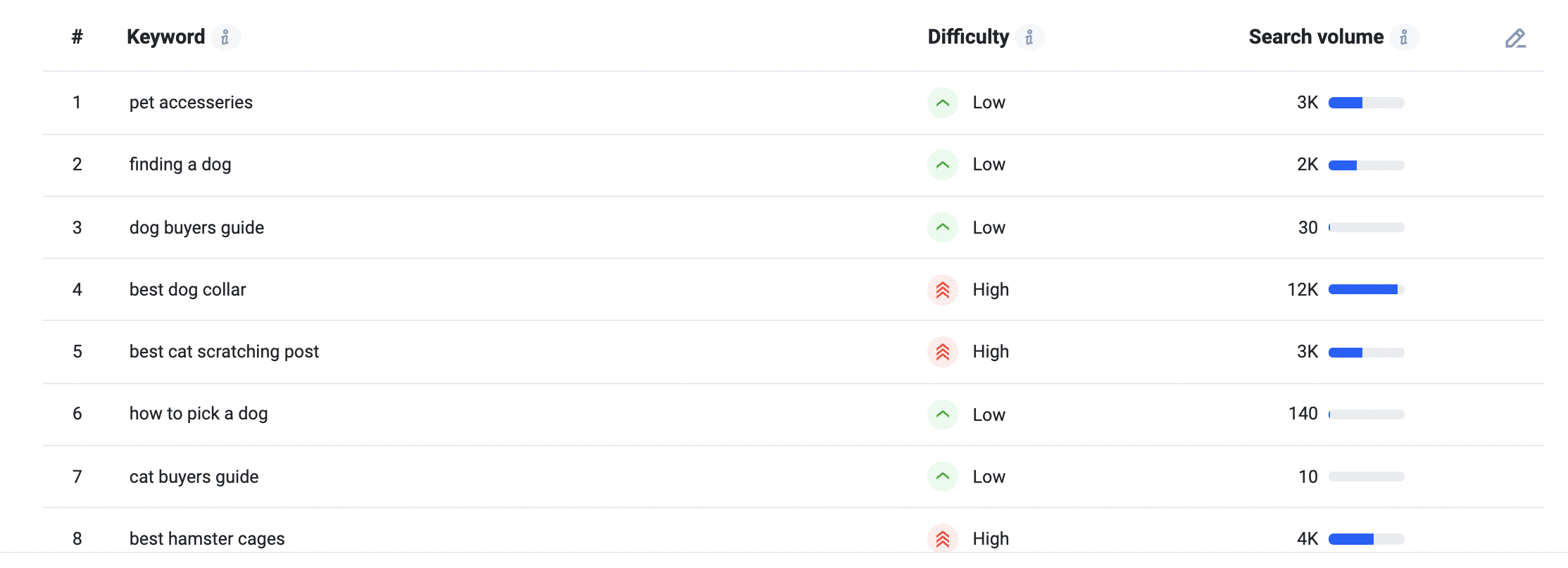Click the High label for best hamster cages
1568x568 pixels.
point(991,539)
